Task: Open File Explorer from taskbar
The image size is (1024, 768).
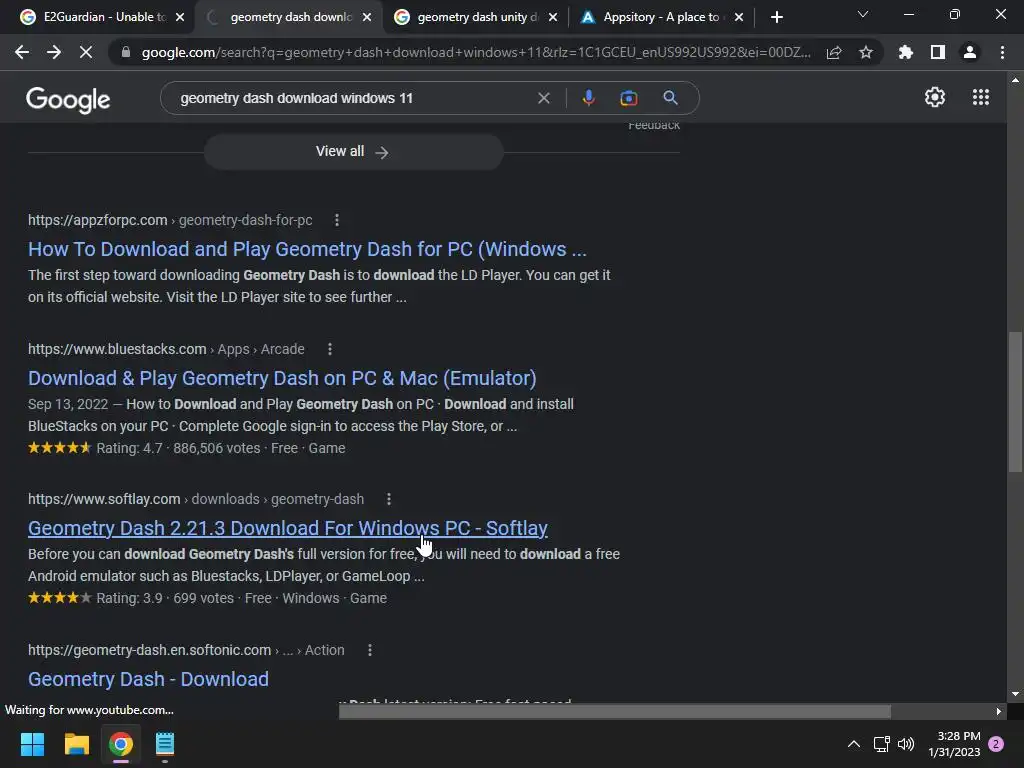Action: (76, 744)
